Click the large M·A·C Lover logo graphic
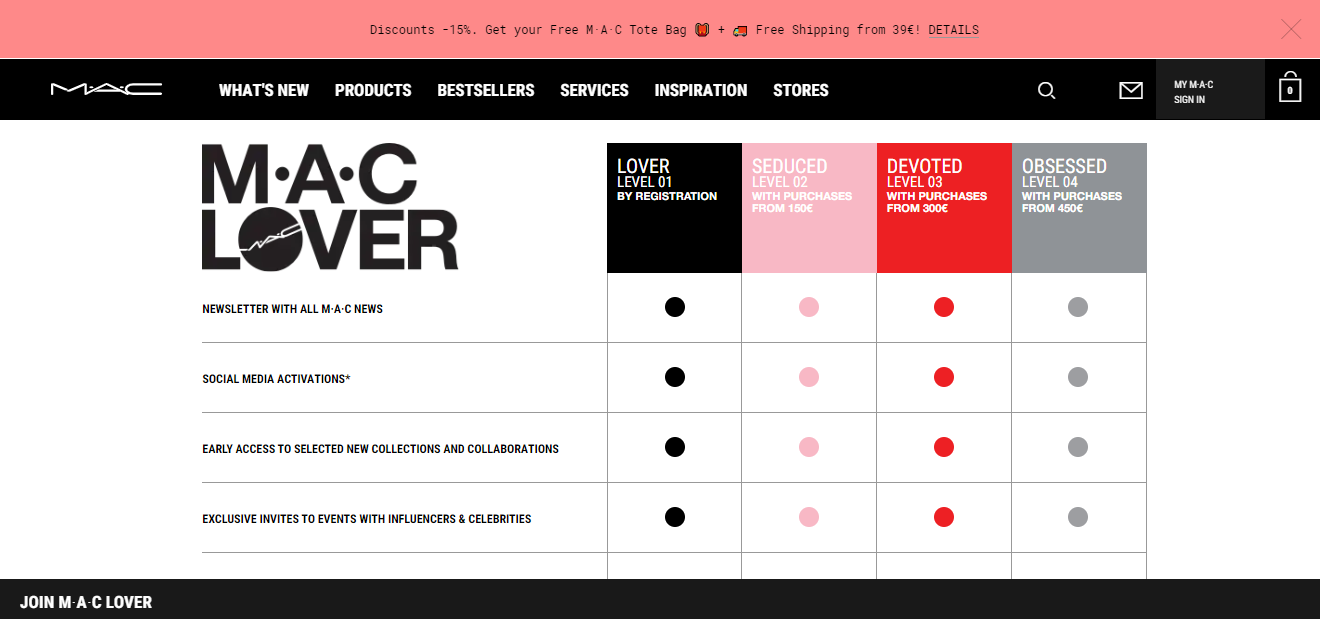Image resolution: width=1320 pixels, height=619 pixels. coord(330,207)
